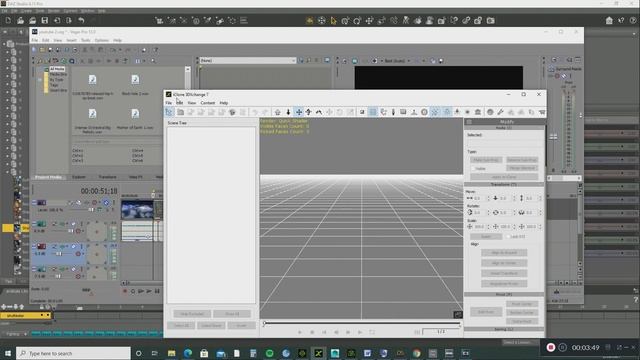Click the Select All button below Scene Tree

click(181, 325)
